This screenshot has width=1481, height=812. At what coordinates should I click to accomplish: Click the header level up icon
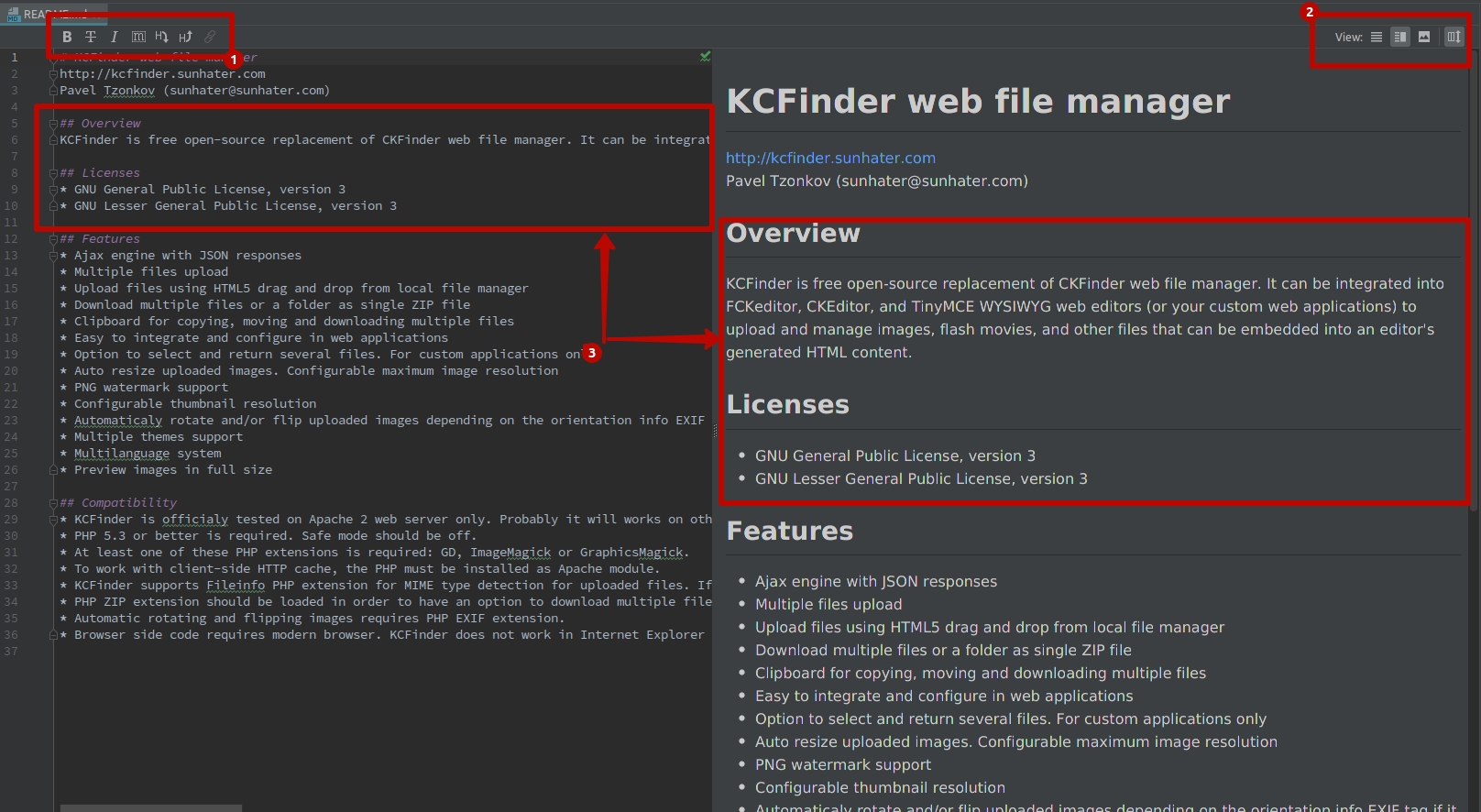pos(185,37)
